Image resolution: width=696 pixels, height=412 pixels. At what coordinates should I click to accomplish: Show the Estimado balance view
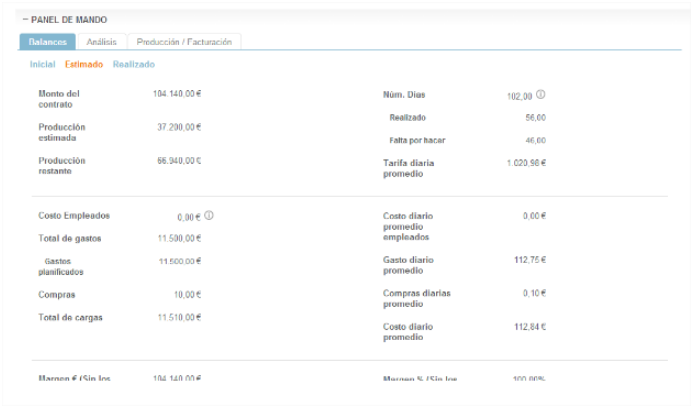click(x=84, y=64)
